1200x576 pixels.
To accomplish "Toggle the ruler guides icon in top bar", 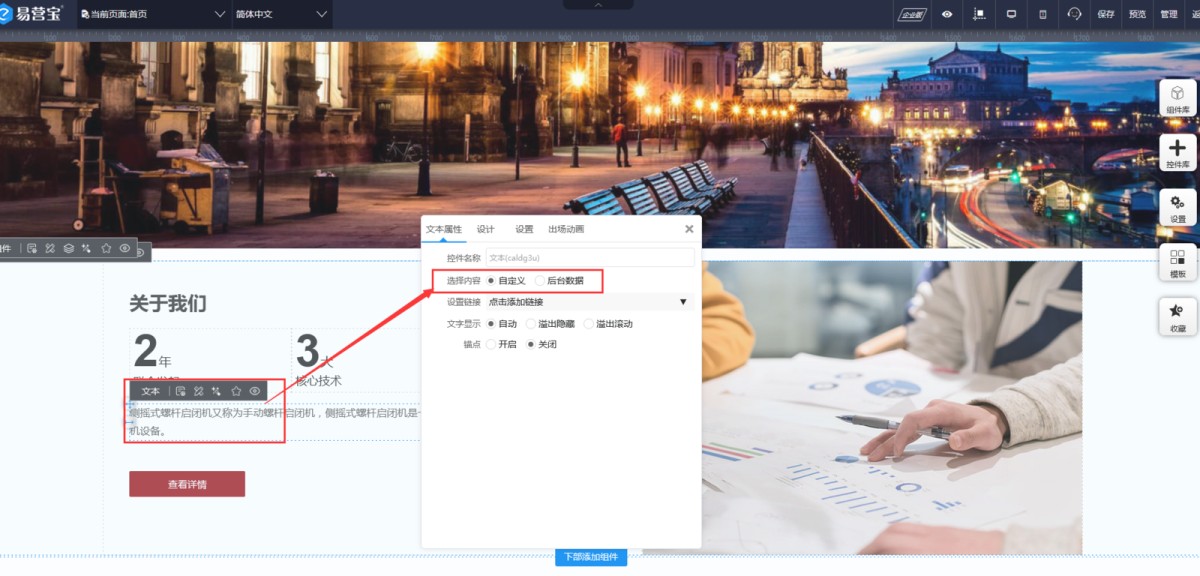I will (x=979, y=14).
